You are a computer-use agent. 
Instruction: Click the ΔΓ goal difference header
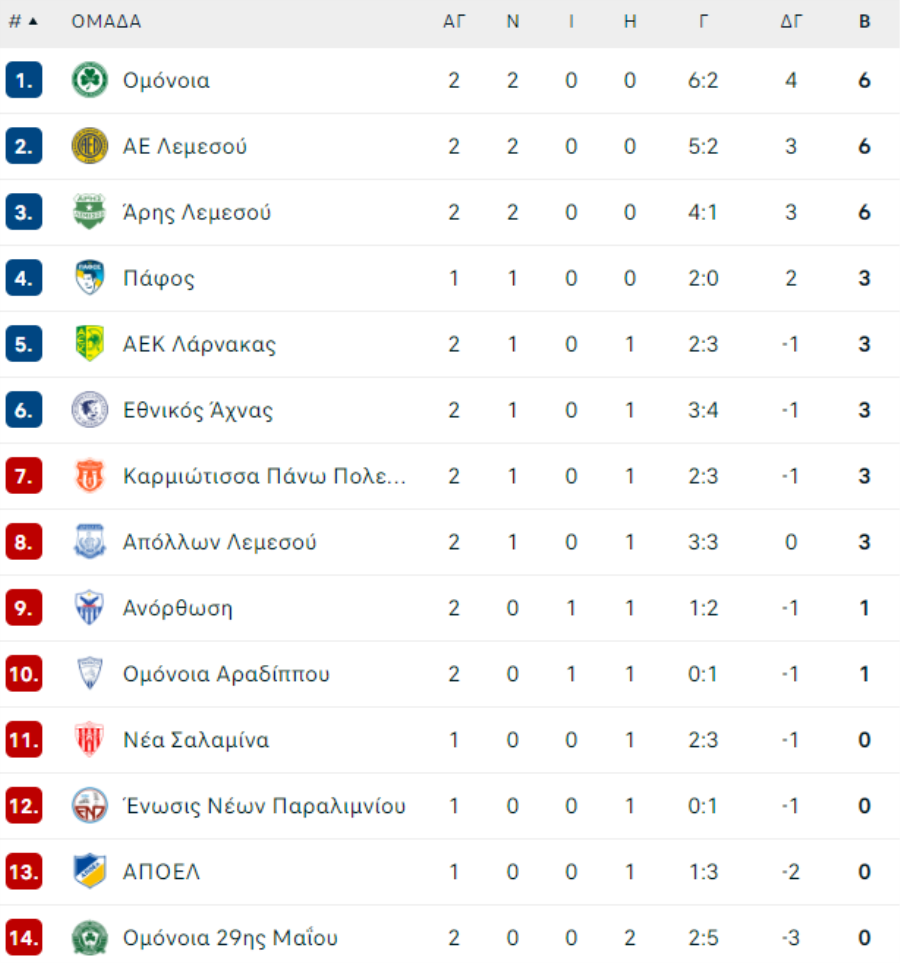[791, 21]
